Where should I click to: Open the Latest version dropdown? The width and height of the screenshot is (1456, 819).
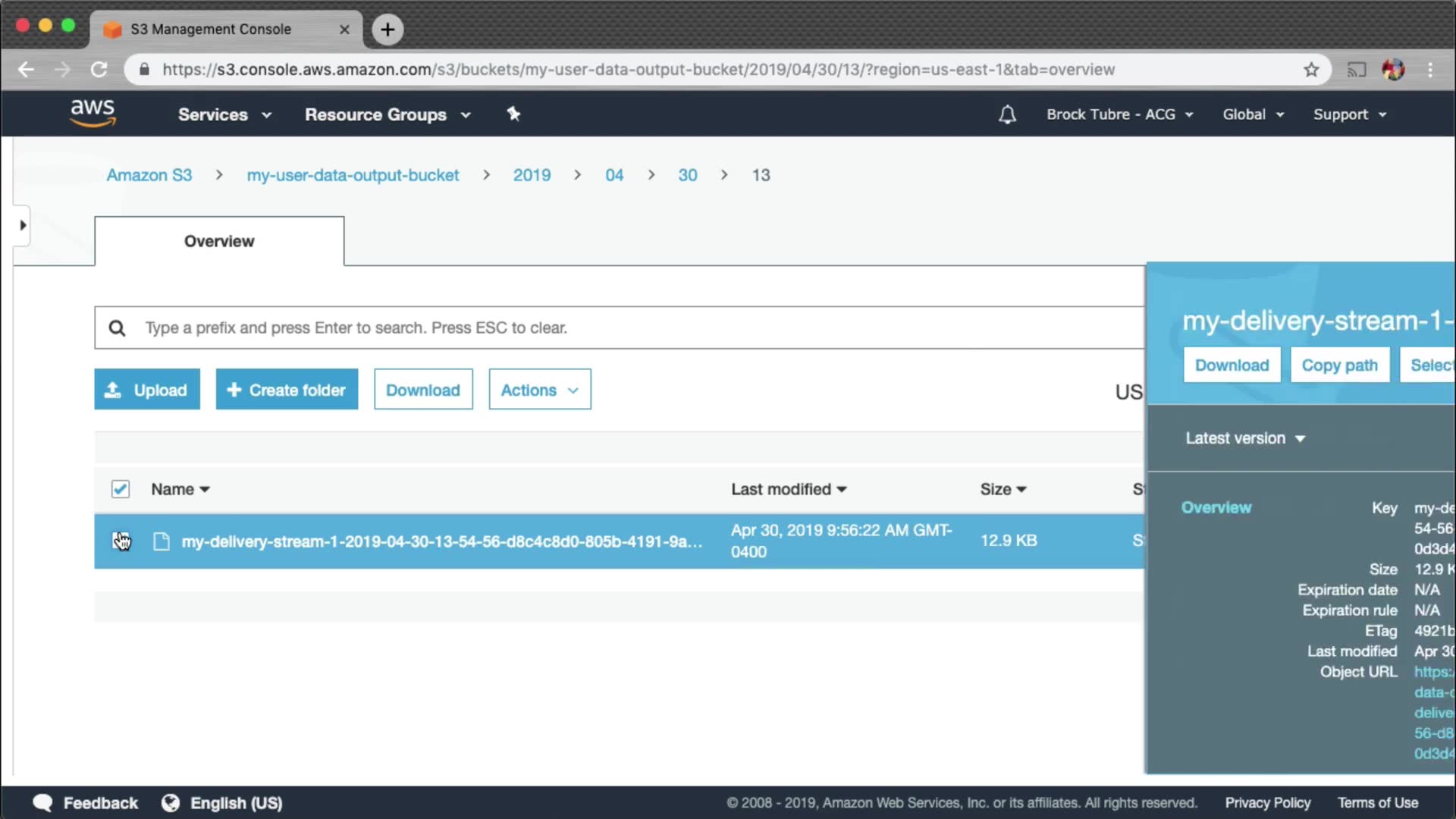pyautogui.click(x=1244, y=438)
